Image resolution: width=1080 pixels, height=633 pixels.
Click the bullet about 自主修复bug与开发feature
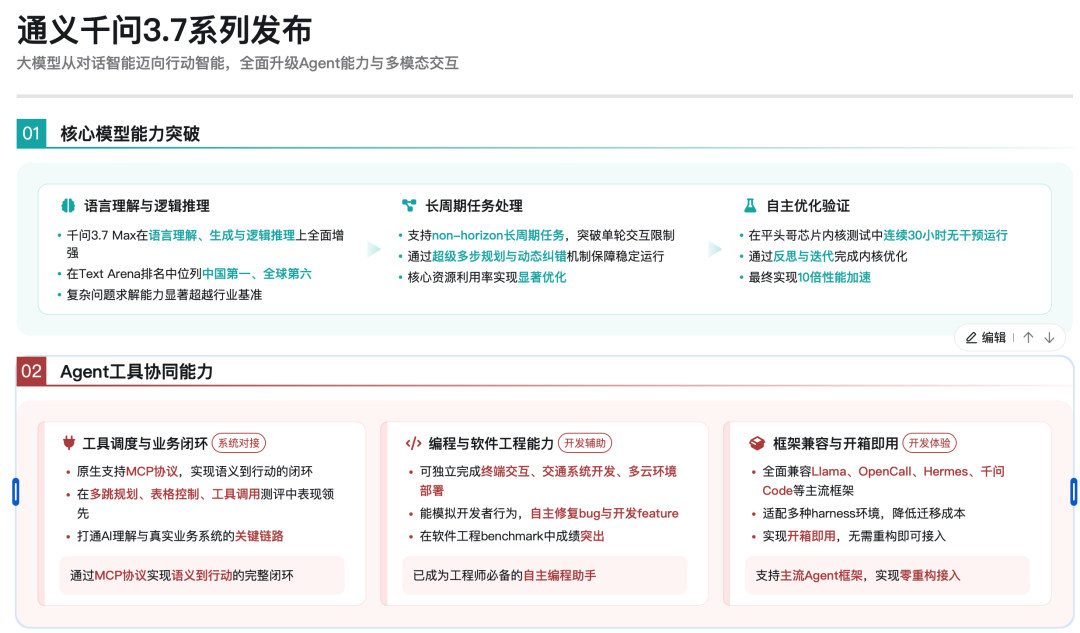(549, 513)
